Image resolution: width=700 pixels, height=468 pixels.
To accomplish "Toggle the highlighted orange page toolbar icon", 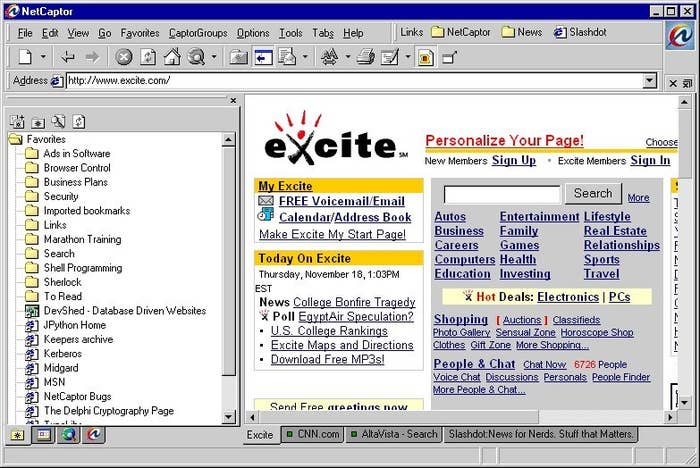I will (425, 57).
